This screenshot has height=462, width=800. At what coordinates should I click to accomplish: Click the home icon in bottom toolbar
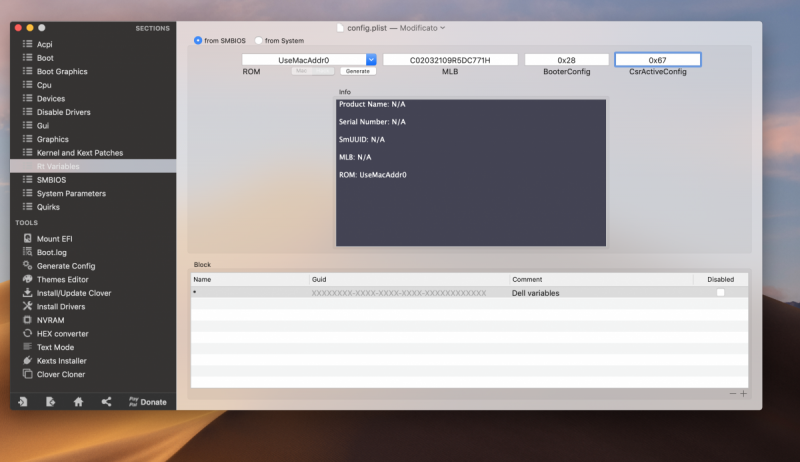pos(78,402)
